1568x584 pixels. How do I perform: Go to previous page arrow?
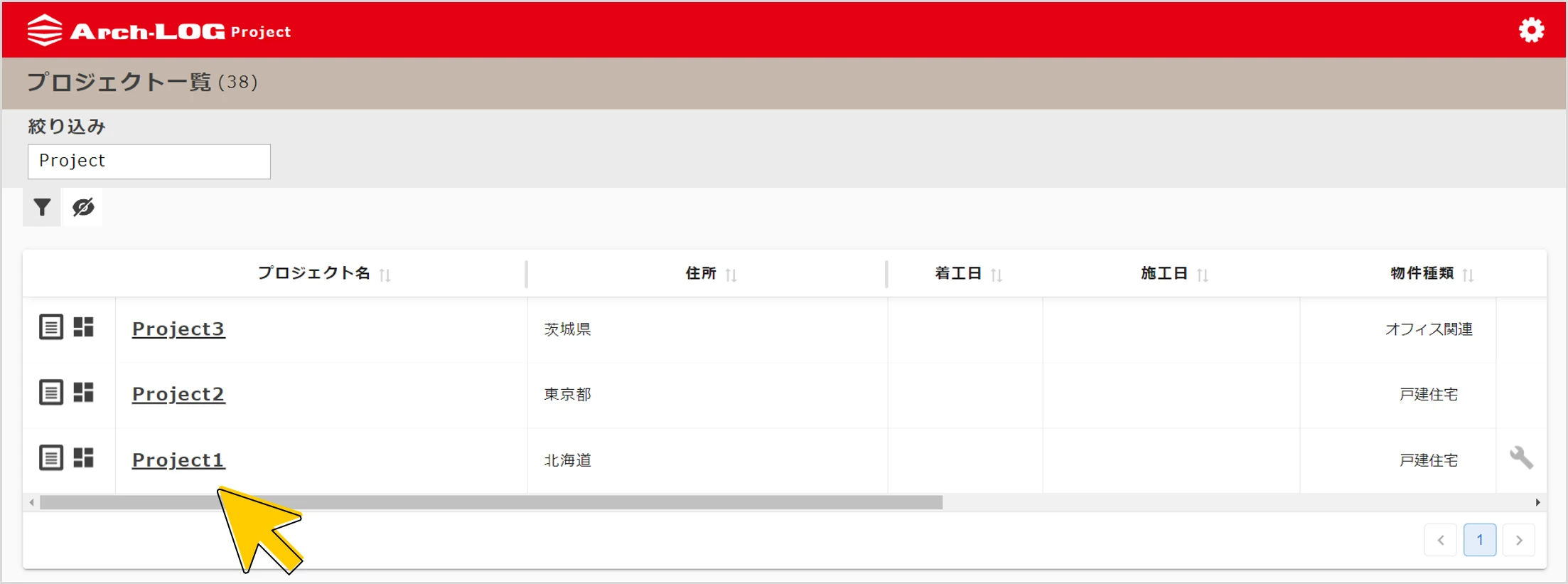coord(1441,541)
